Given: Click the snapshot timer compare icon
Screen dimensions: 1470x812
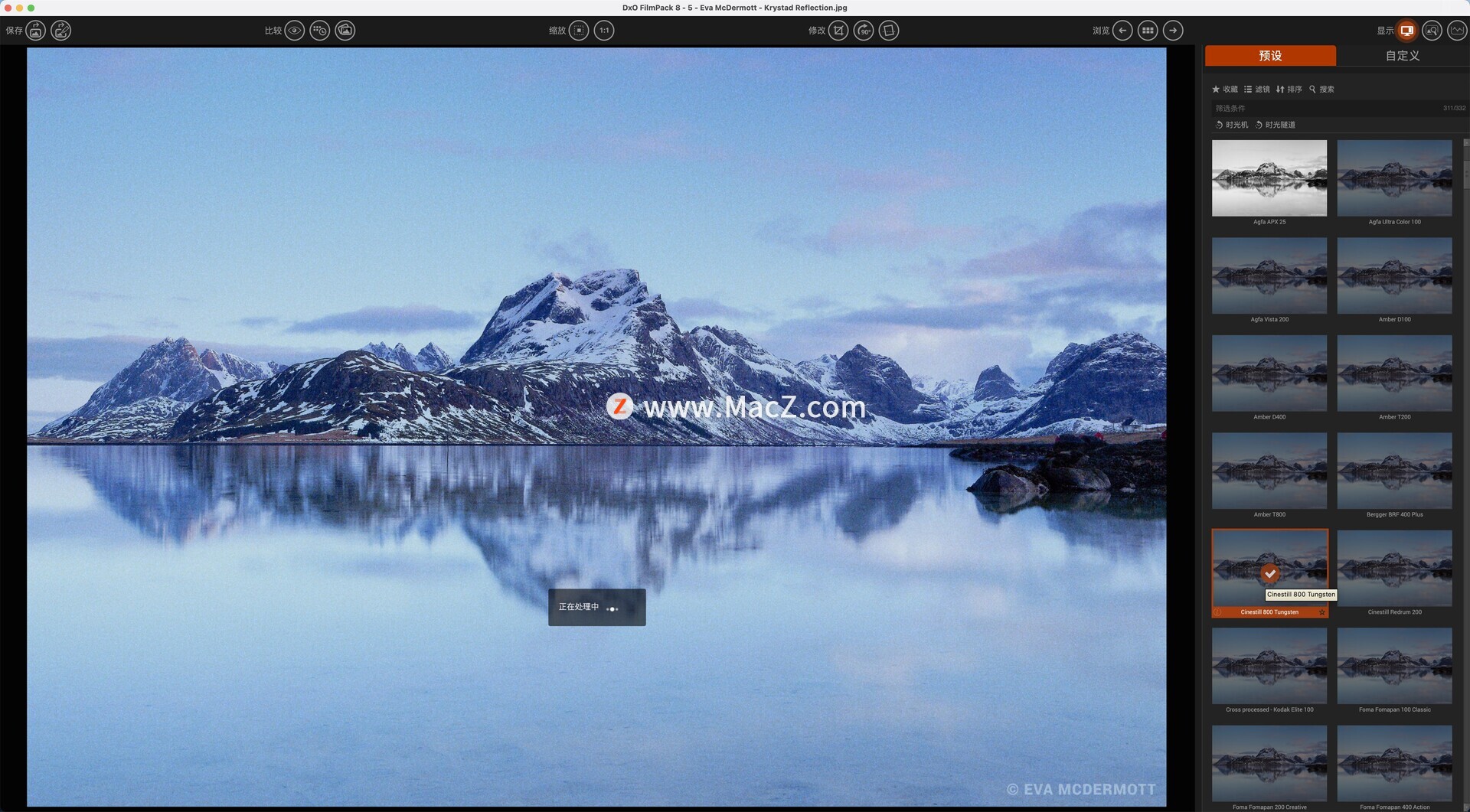Looking at the screenshot, I should (320, 31).
